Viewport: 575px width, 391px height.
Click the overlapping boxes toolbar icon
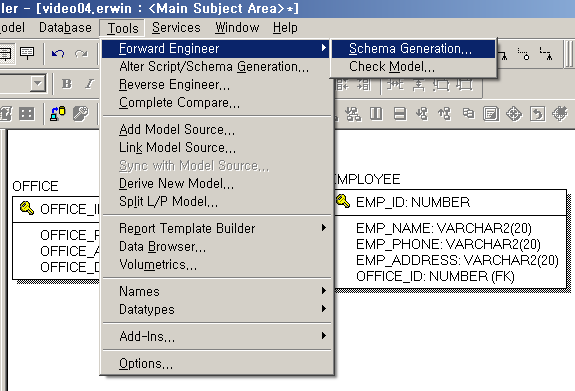pyautogui.click(x=468, y=113)
